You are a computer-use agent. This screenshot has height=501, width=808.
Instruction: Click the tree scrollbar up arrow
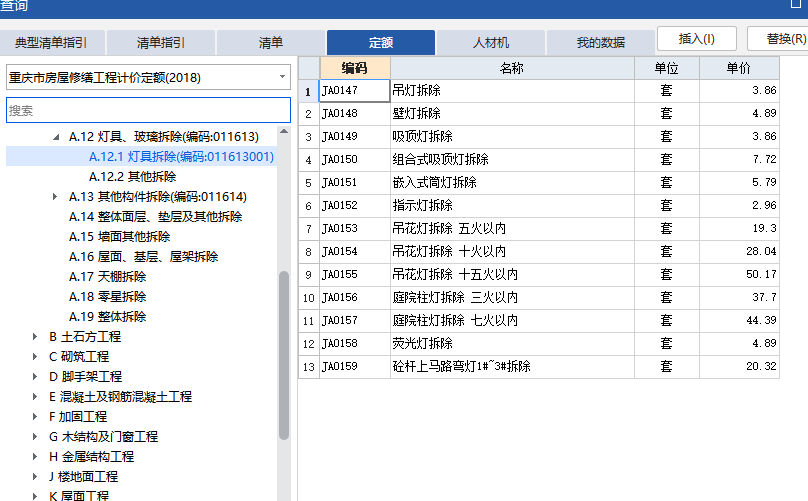tap(284, 132)
